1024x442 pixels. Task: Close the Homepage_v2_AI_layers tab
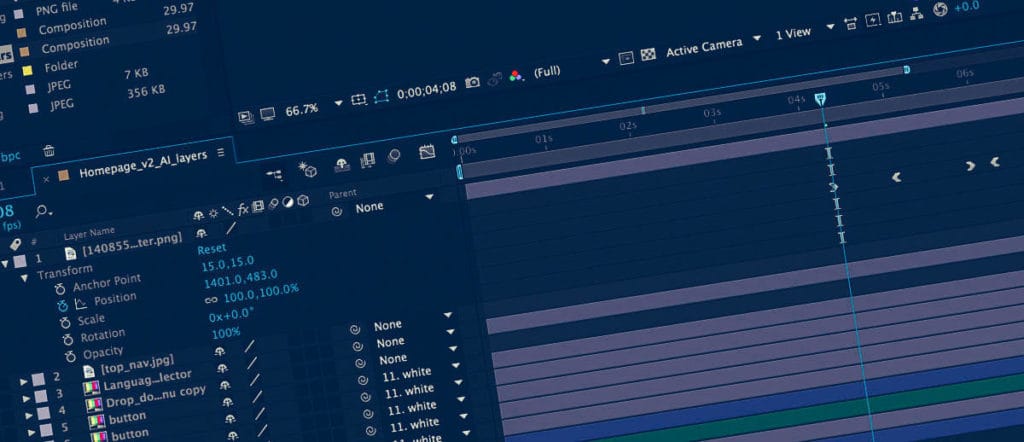pyautogui.click(x=46, y=179)
